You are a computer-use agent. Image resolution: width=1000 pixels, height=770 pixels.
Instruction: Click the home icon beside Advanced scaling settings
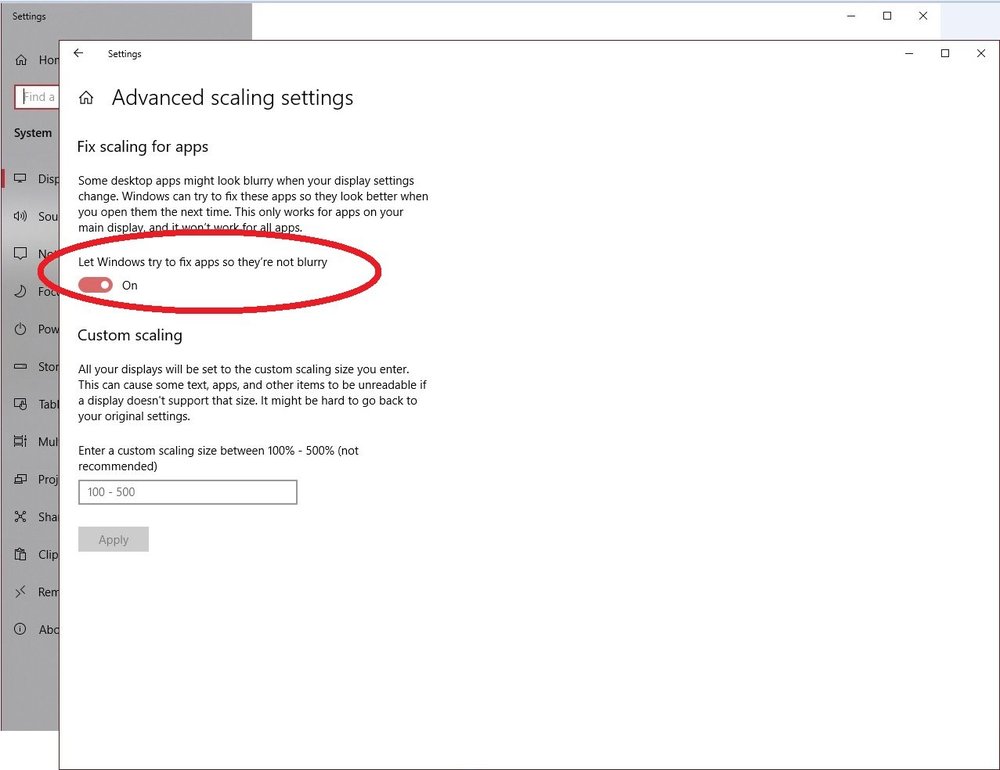click(x=87, y=98)
